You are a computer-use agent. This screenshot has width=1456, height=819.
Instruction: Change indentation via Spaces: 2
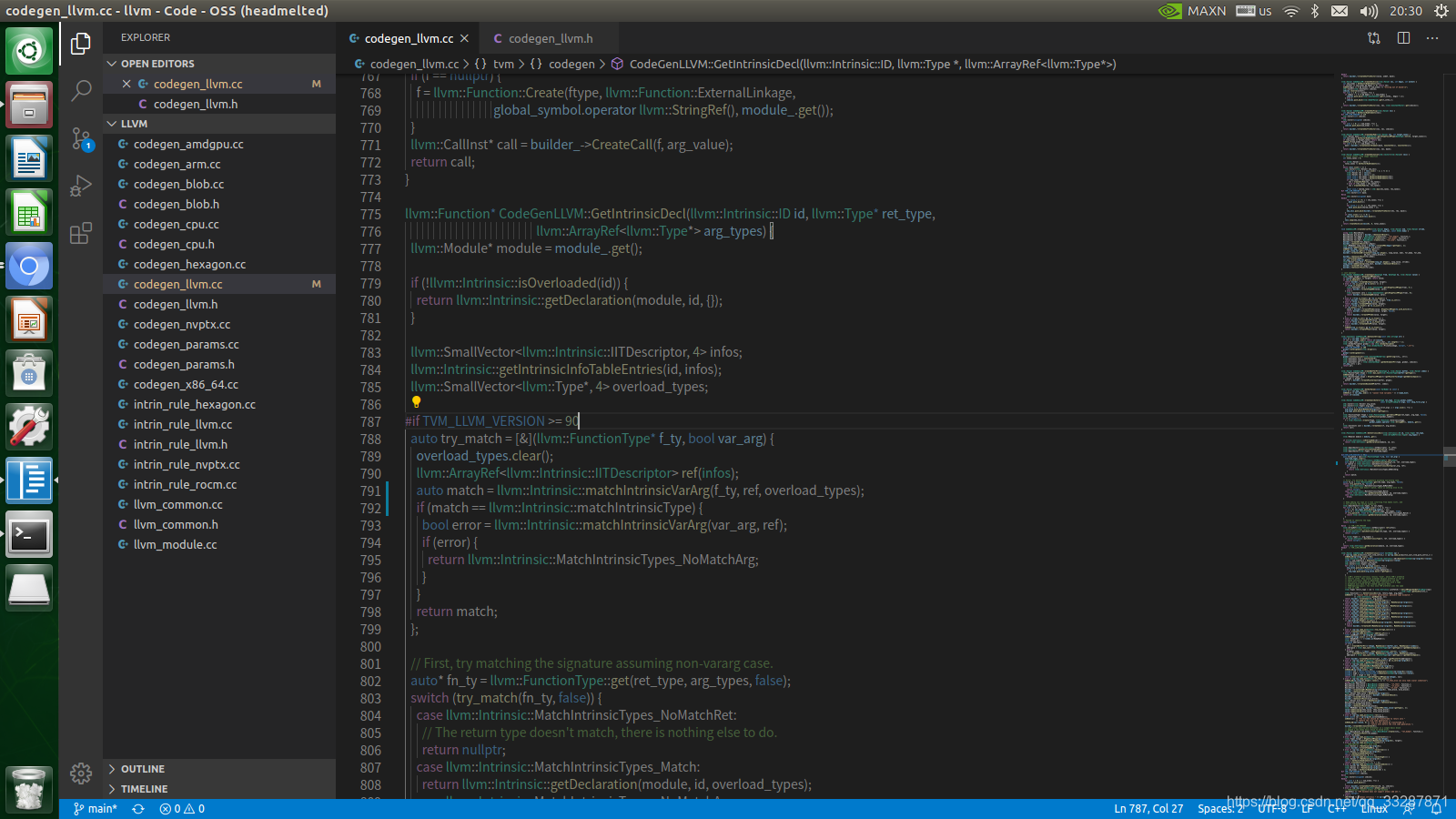tap(1220, 809)
